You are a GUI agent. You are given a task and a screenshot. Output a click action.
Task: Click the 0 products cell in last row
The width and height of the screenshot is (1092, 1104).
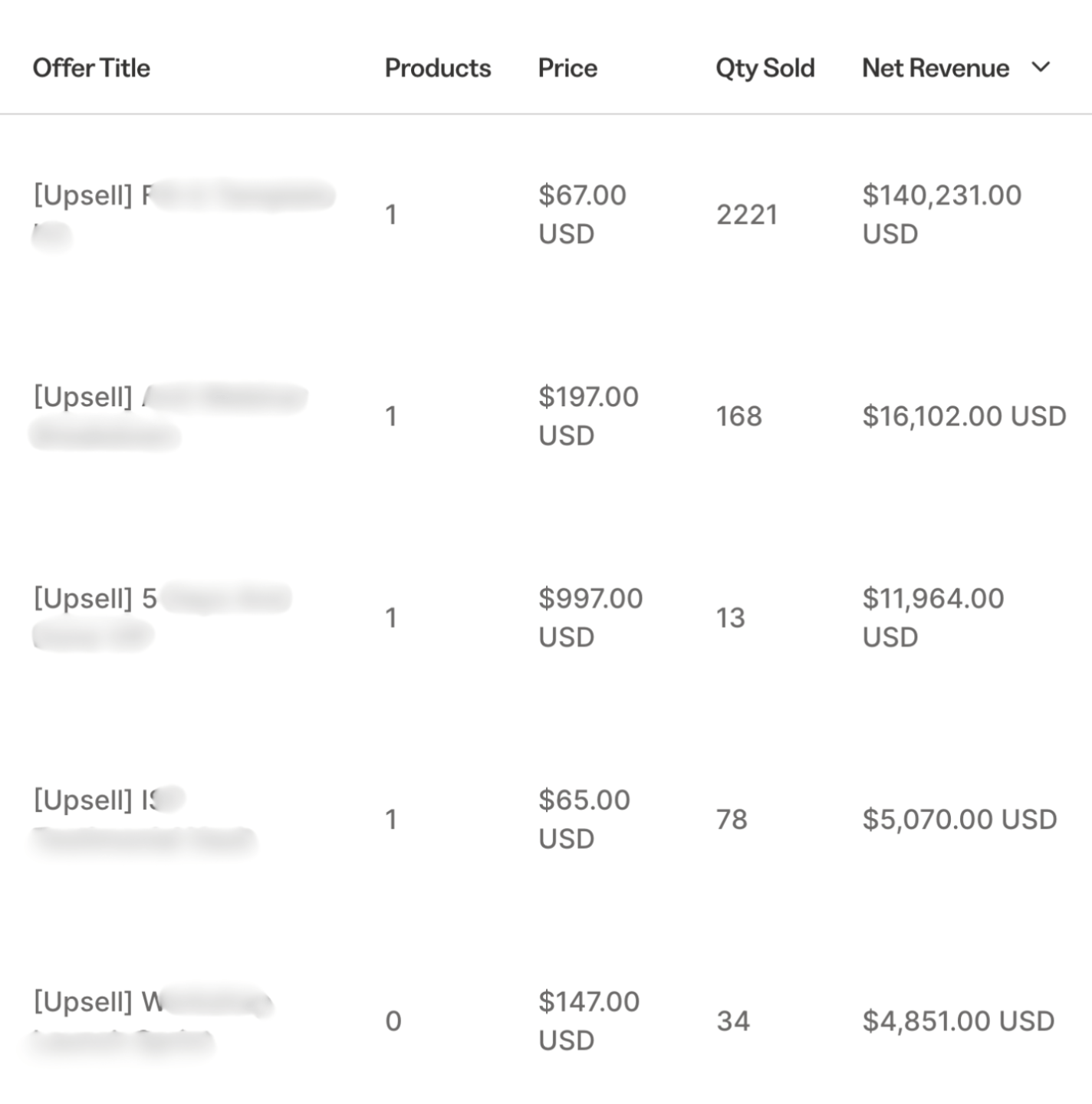pos(393,1021)
